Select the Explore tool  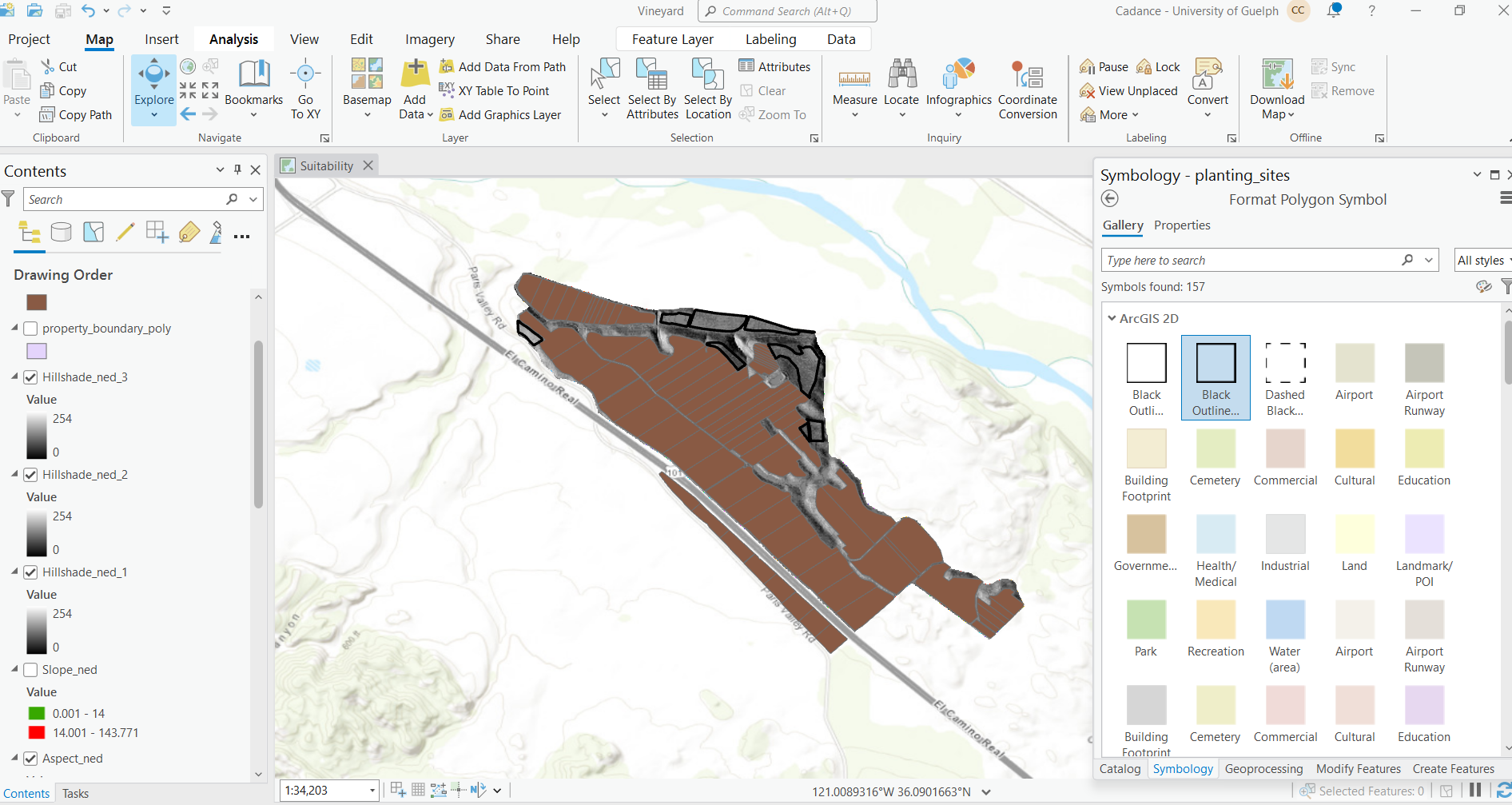[x=153, y=88]
